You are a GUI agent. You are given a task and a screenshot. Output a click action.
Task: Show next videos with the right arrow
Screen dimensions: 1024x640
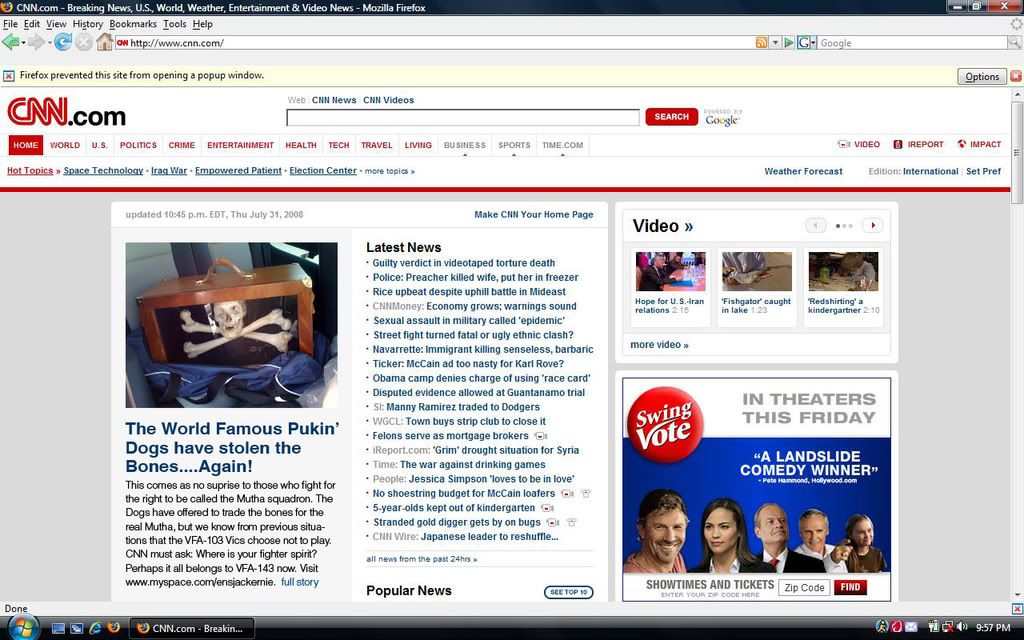click(x=873, y=225)
